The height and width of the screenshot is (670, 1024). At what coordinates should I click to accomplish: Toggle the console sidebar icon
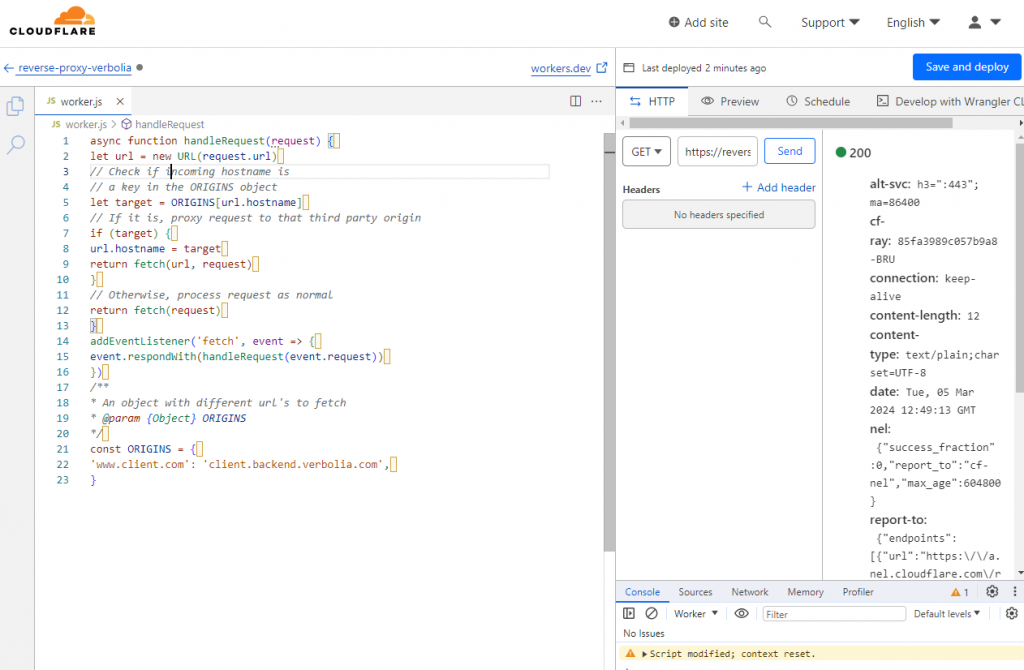click(629, 613)
